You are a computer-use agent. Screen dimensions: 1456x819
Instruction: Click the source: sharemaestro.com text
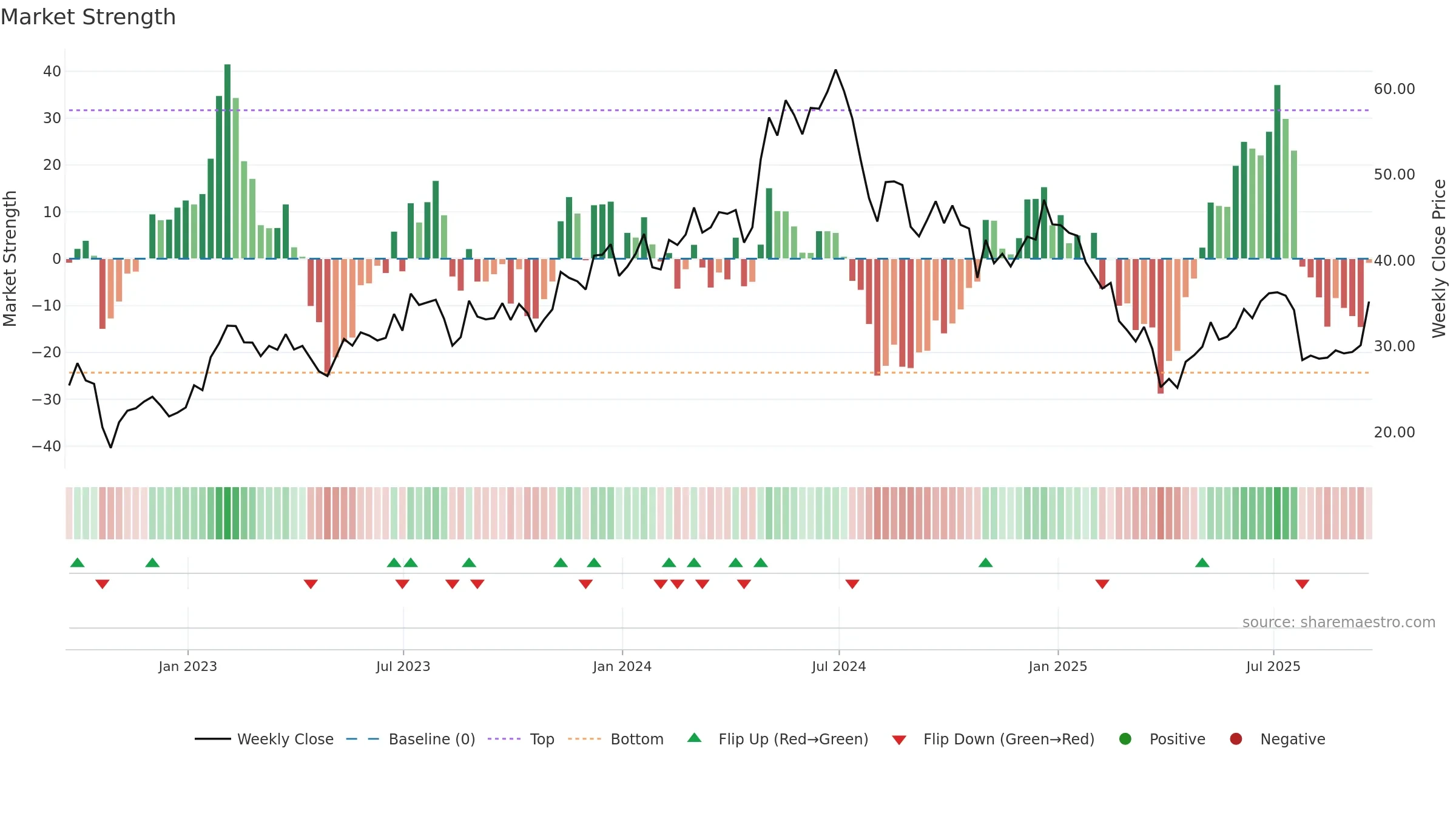(x=1339, y=622)
